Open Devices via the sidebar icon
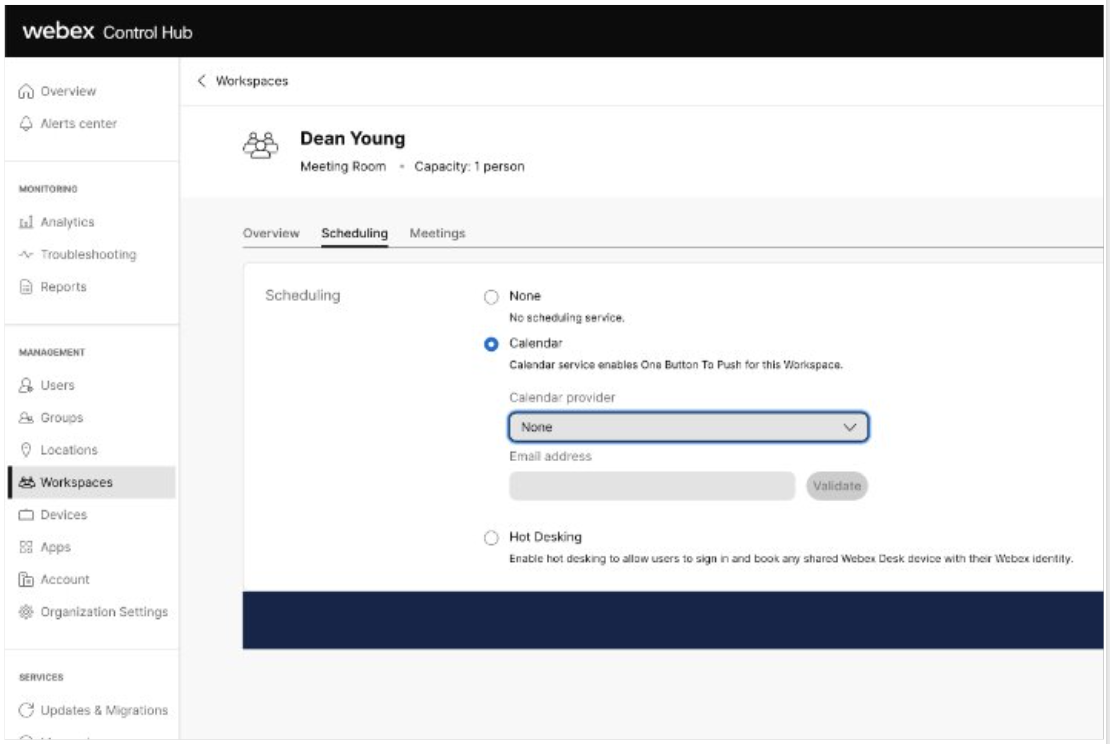The height and width of the screenshot is (744, 1110). tap(26, 515)
